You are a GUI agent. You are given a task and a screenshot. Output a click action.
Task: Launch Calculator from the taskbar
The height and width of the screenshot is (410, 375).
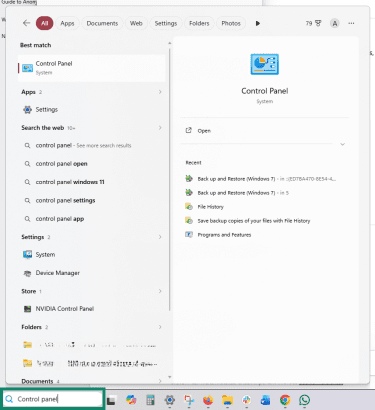pyautogui.click(x=150, y=400)
